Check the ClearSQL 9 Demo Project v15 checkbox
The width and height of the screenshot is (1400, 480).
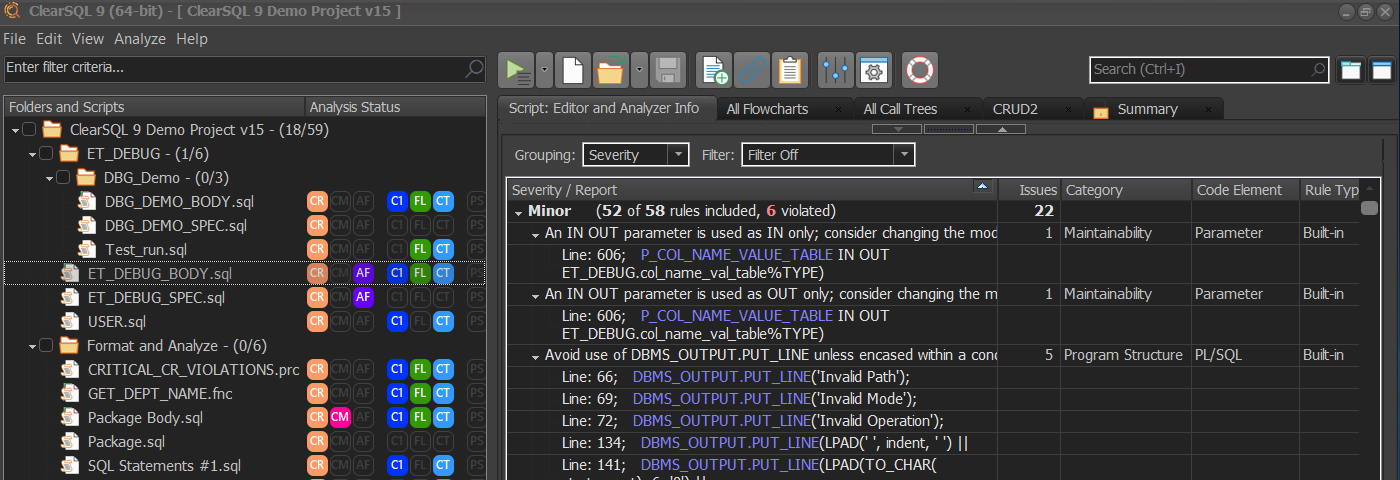[29, 130]
